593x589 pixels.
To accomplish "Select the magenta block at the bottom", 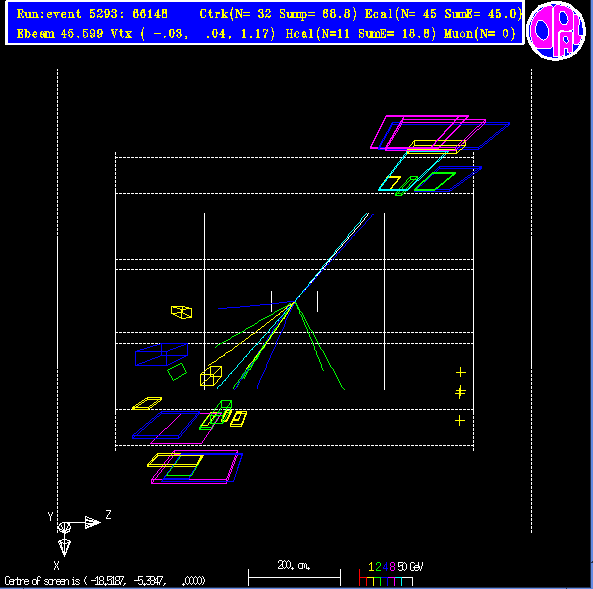I will pos(195,467).
